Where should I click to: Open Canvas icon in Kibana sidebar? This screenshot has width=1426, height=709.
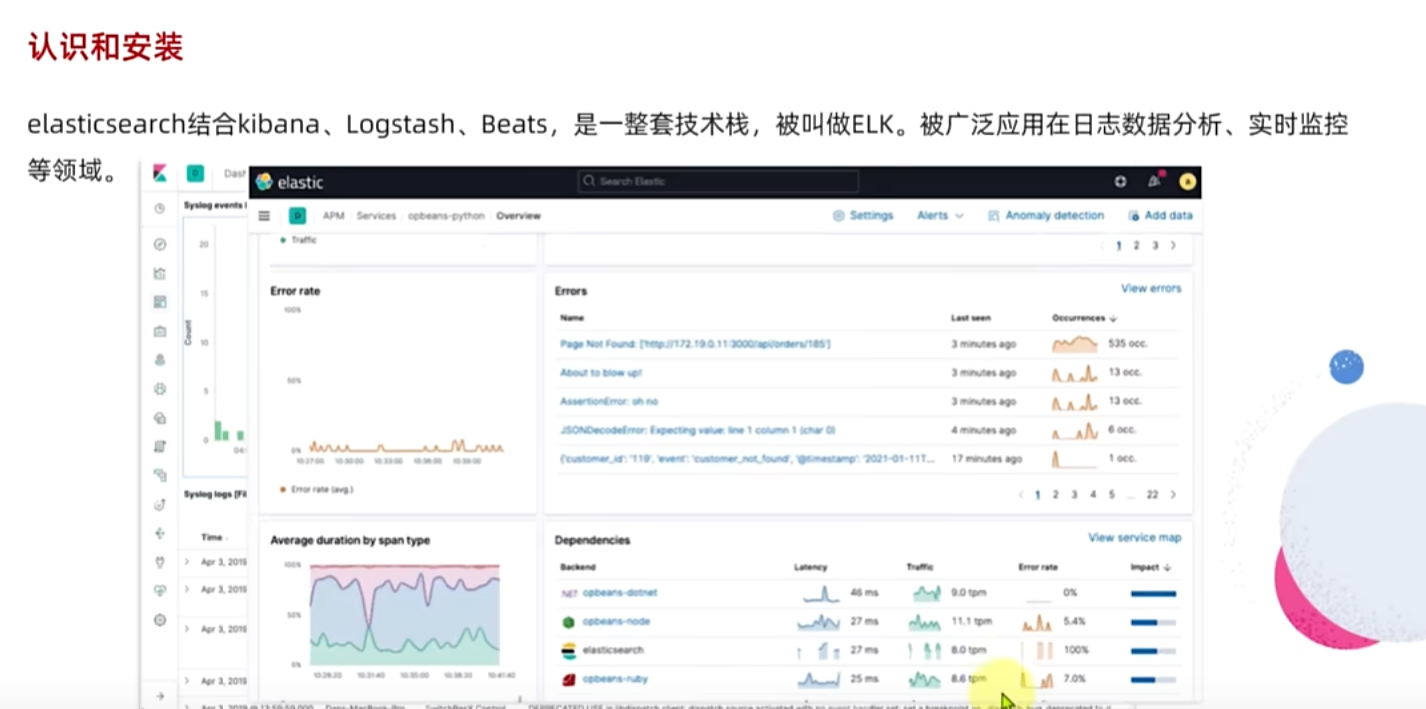pos(160,331)
